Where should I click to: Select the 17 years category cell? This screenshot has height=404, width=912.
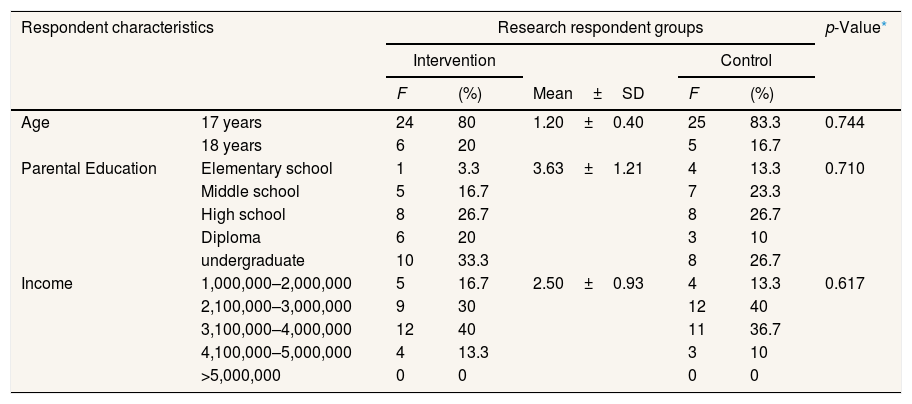coord(231,123)
